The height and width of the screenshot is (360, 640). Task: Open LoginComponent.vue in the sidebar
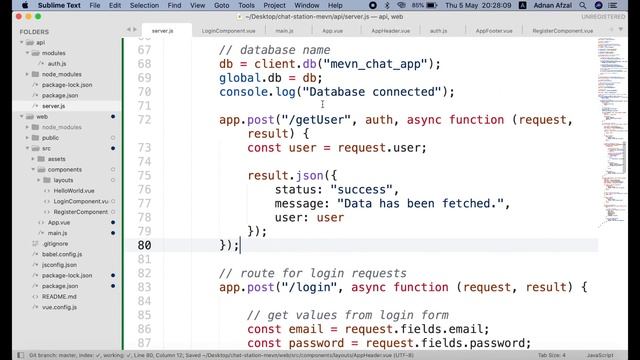point(81,201)
